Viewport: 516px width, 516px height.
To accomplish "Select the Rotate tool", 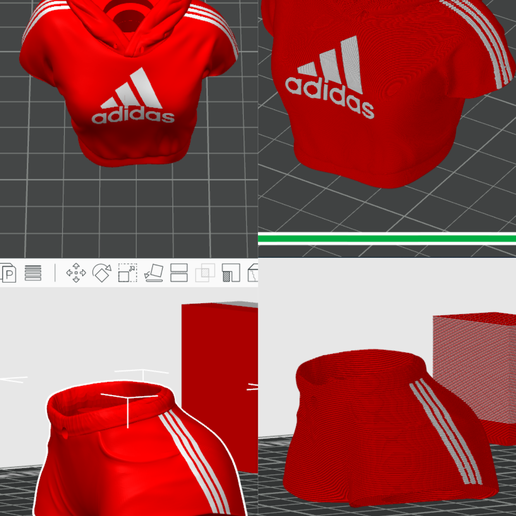I will 102,273.
